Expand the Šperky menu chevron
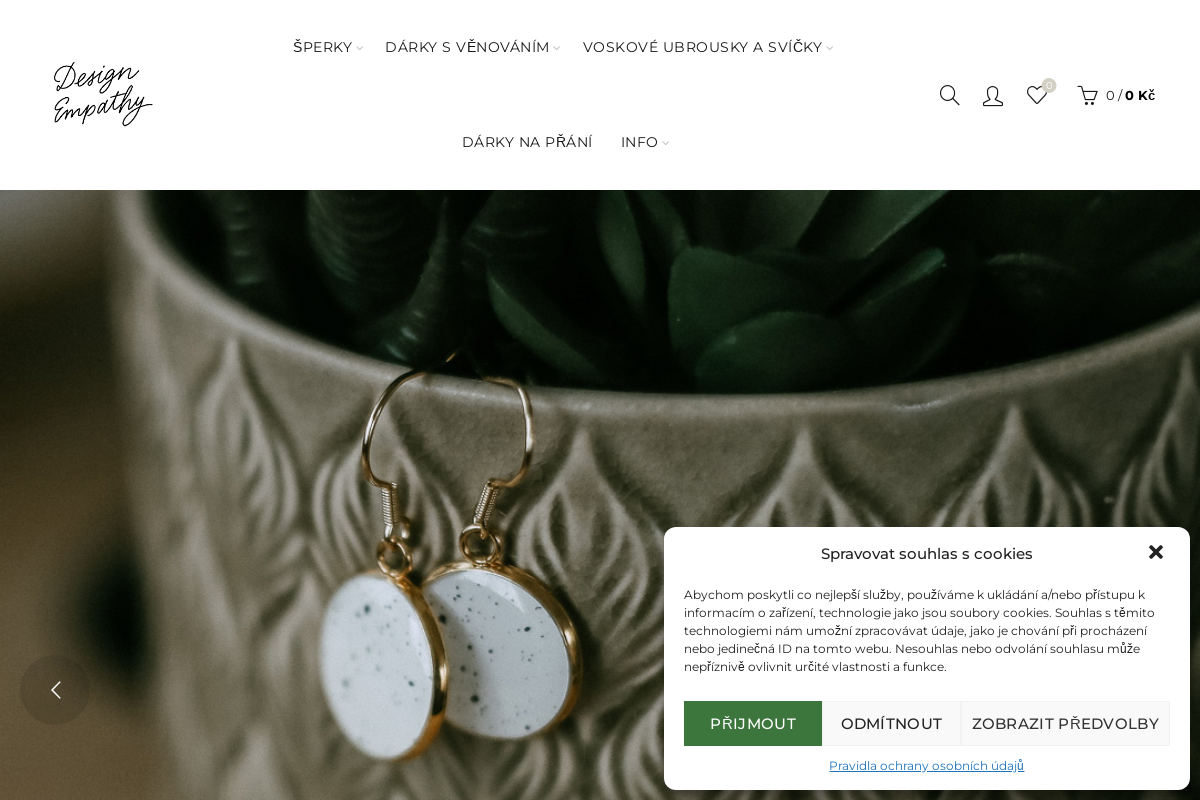This screenshot has height=800, width=1200. pyautogui.click(x=360, y=48)
